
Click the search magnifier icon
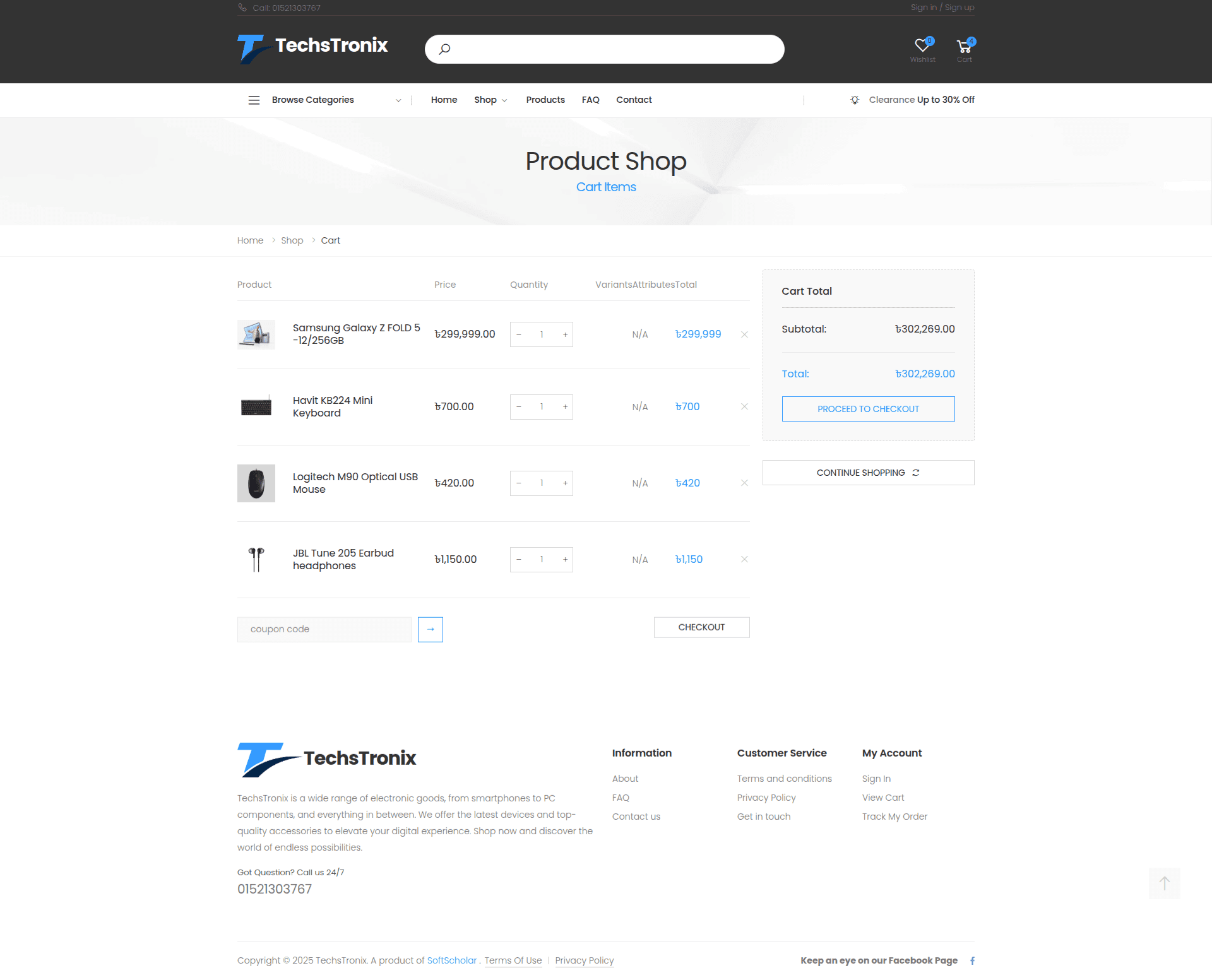click(444, 49)
